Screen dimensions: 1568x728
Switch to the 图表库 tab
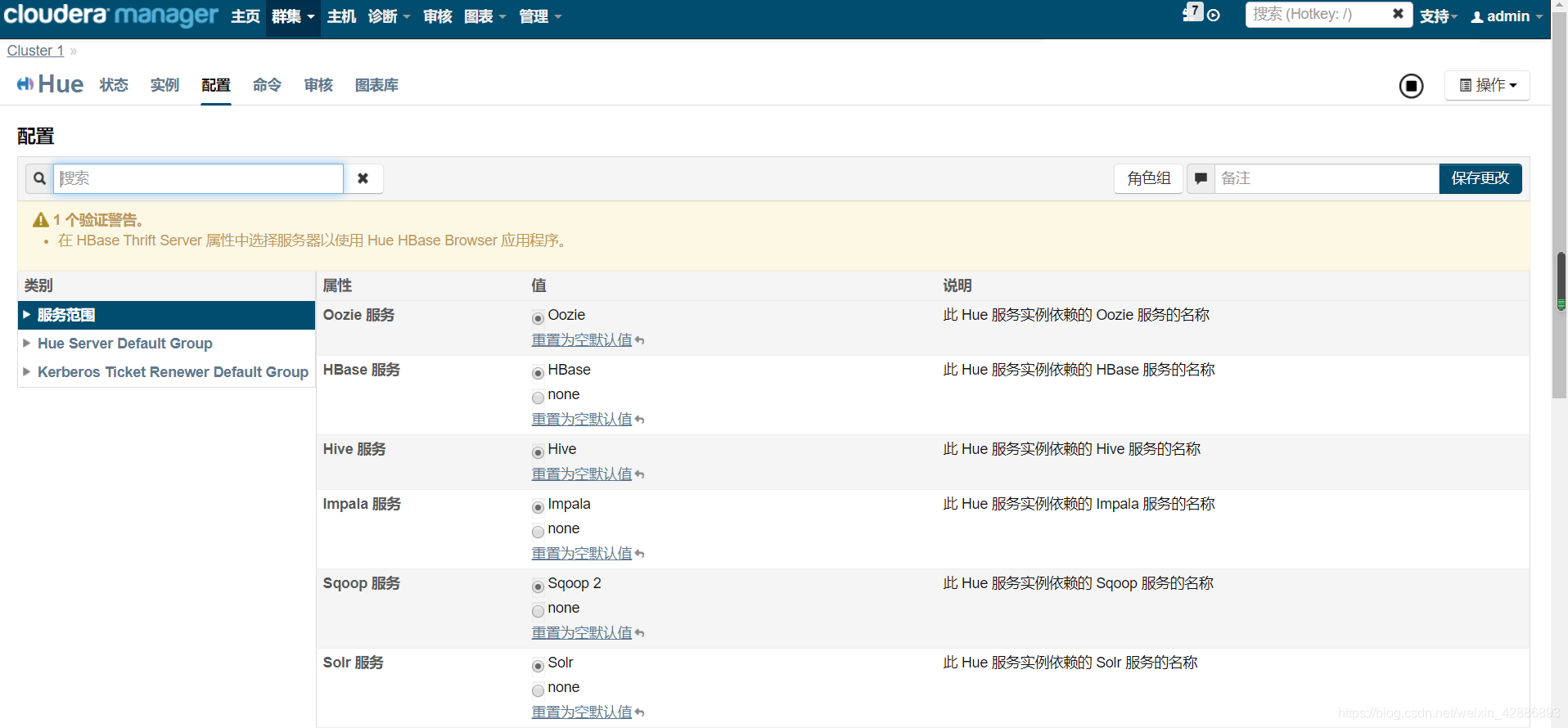(376, 85)
